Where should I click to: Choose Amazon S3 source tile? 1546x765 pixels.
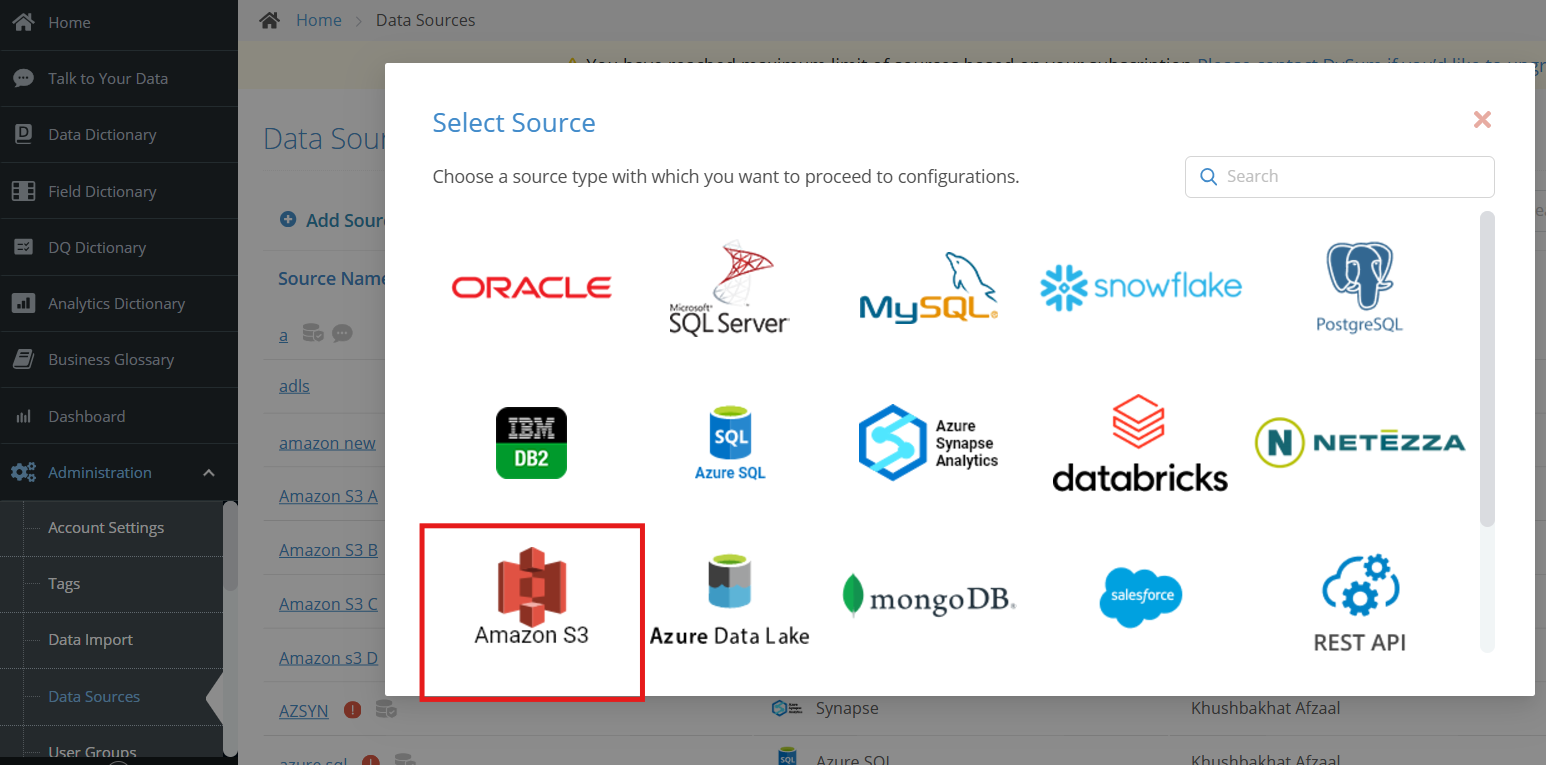click(531, 596)
